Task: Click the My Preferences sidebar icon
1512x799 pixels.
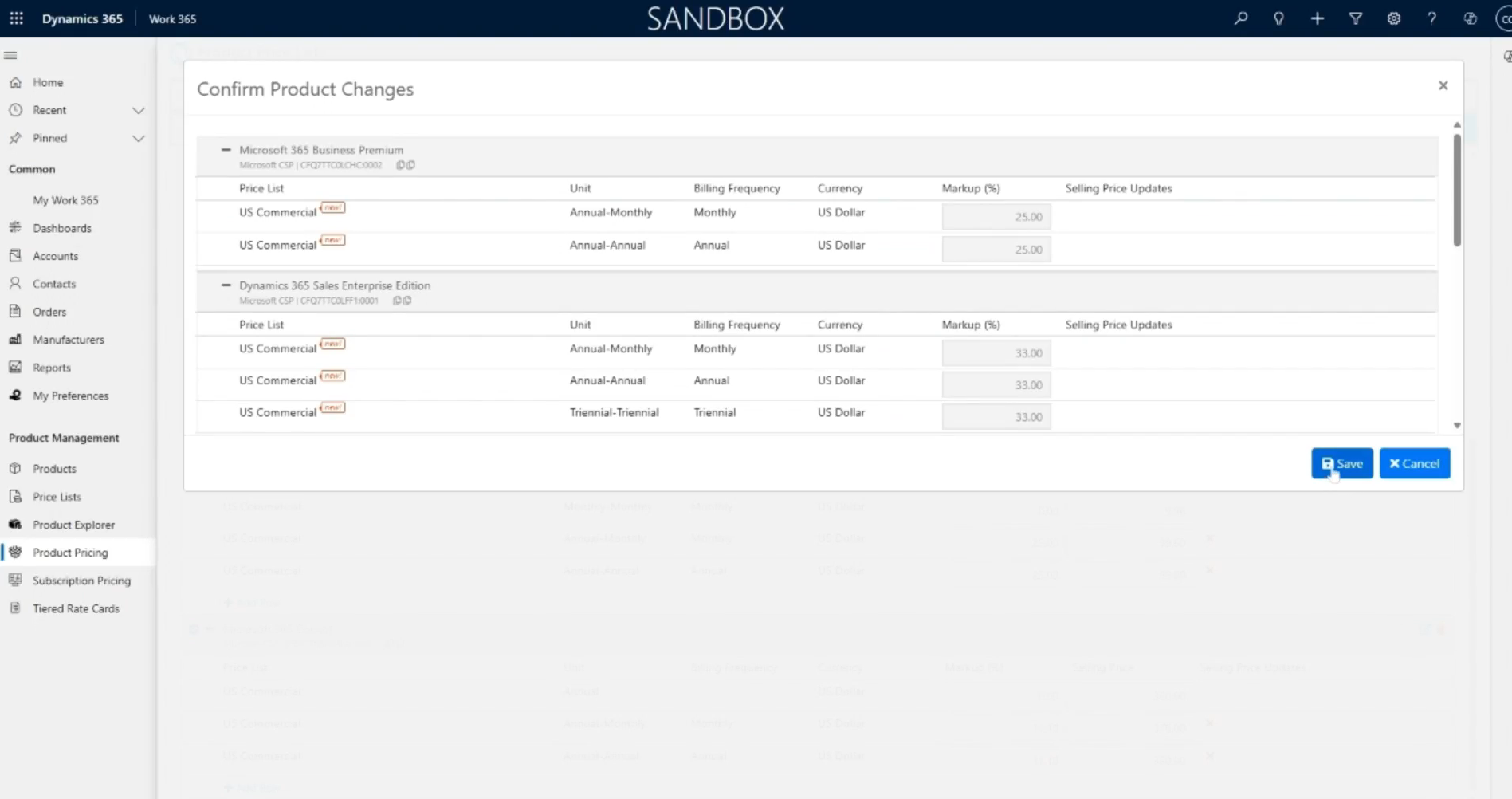Action: click(15, 396)
